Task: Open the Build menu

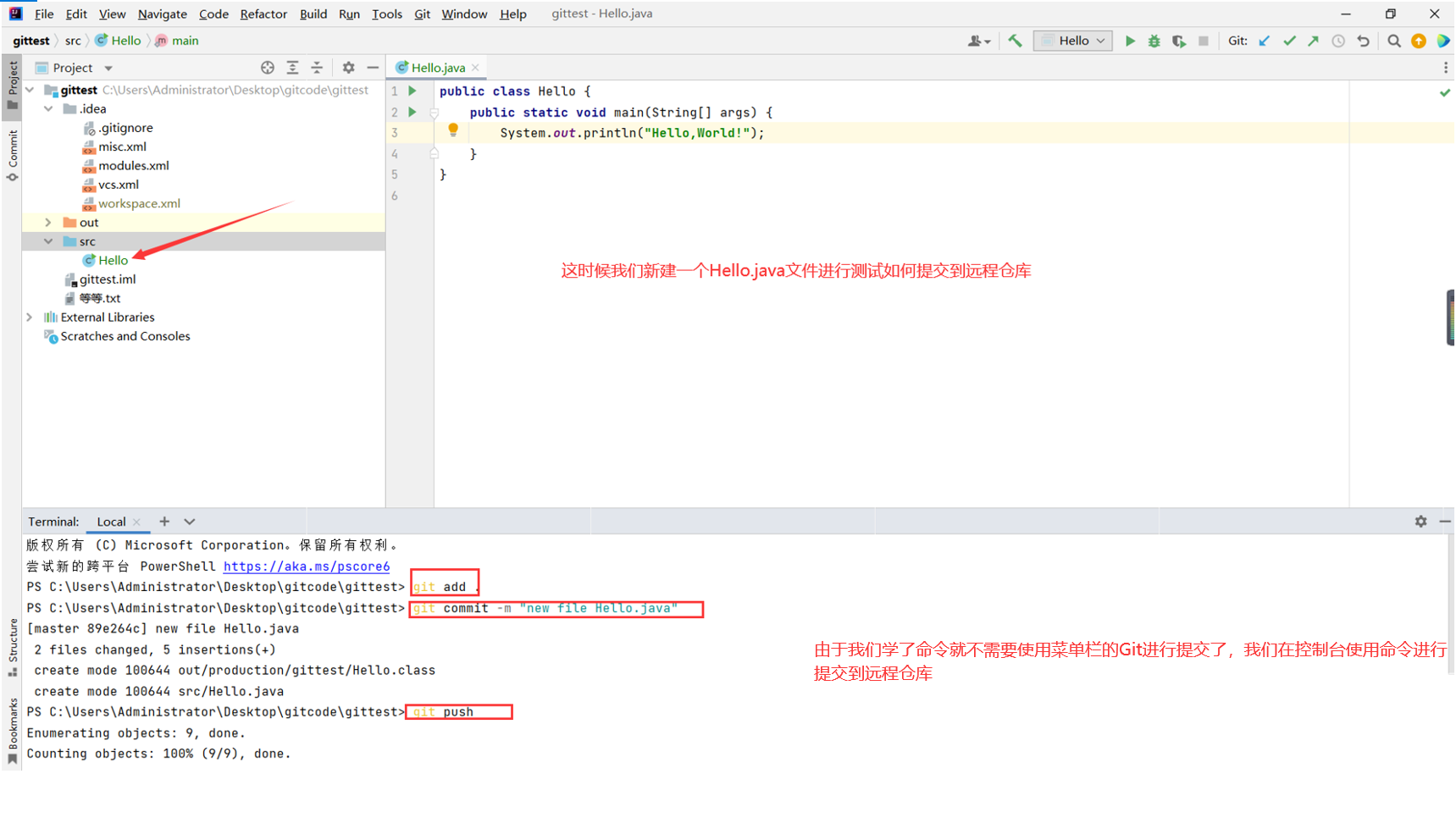Action: (x=313, y=14)
